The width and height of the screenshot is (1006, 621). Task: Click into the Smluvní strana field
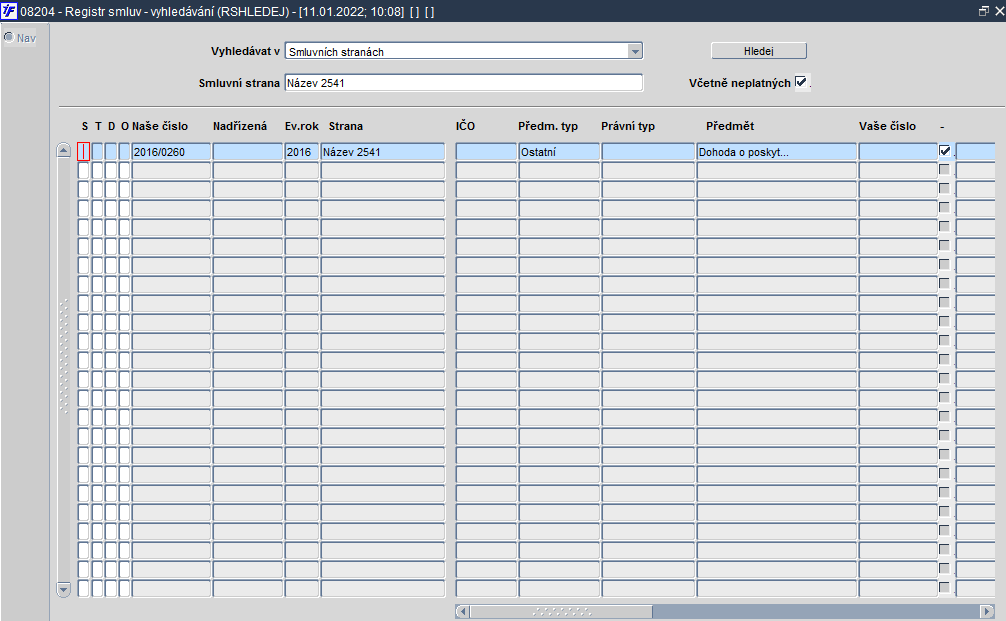click(463, 83)
